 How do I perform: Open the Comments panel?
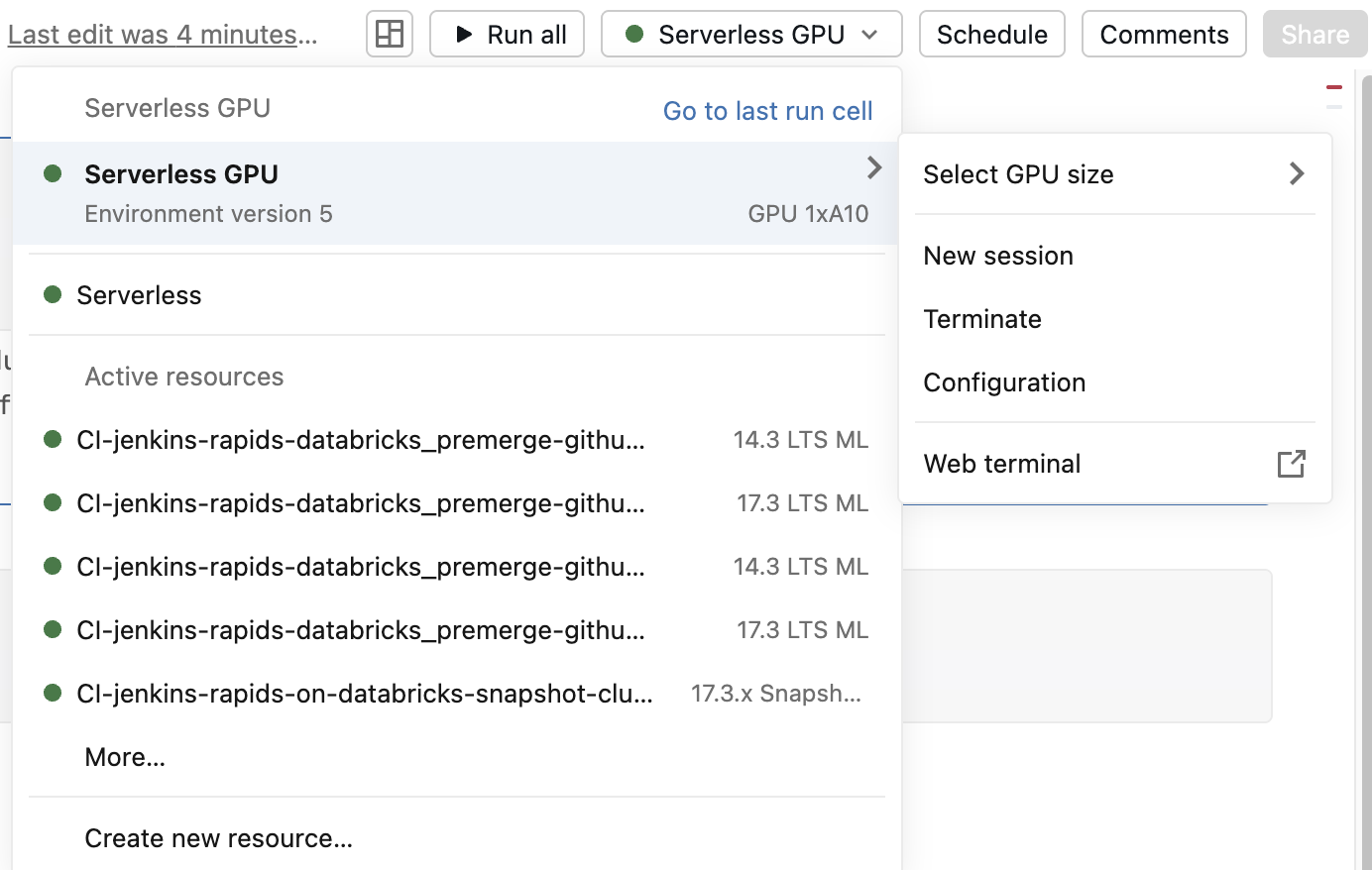(x=1164, y=34)
